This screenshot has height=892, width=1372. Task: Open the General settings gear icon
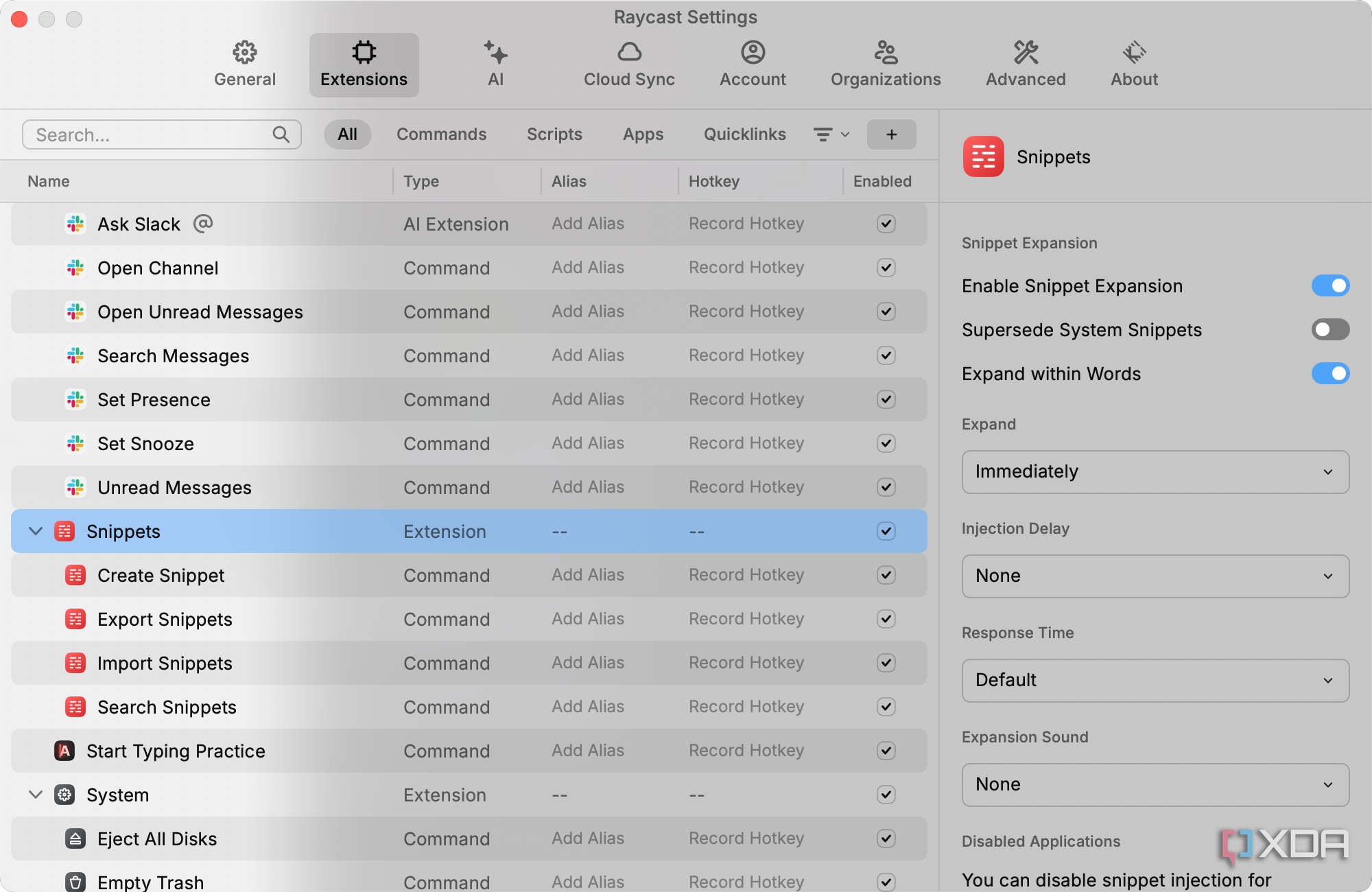click(x=245, y=52)
